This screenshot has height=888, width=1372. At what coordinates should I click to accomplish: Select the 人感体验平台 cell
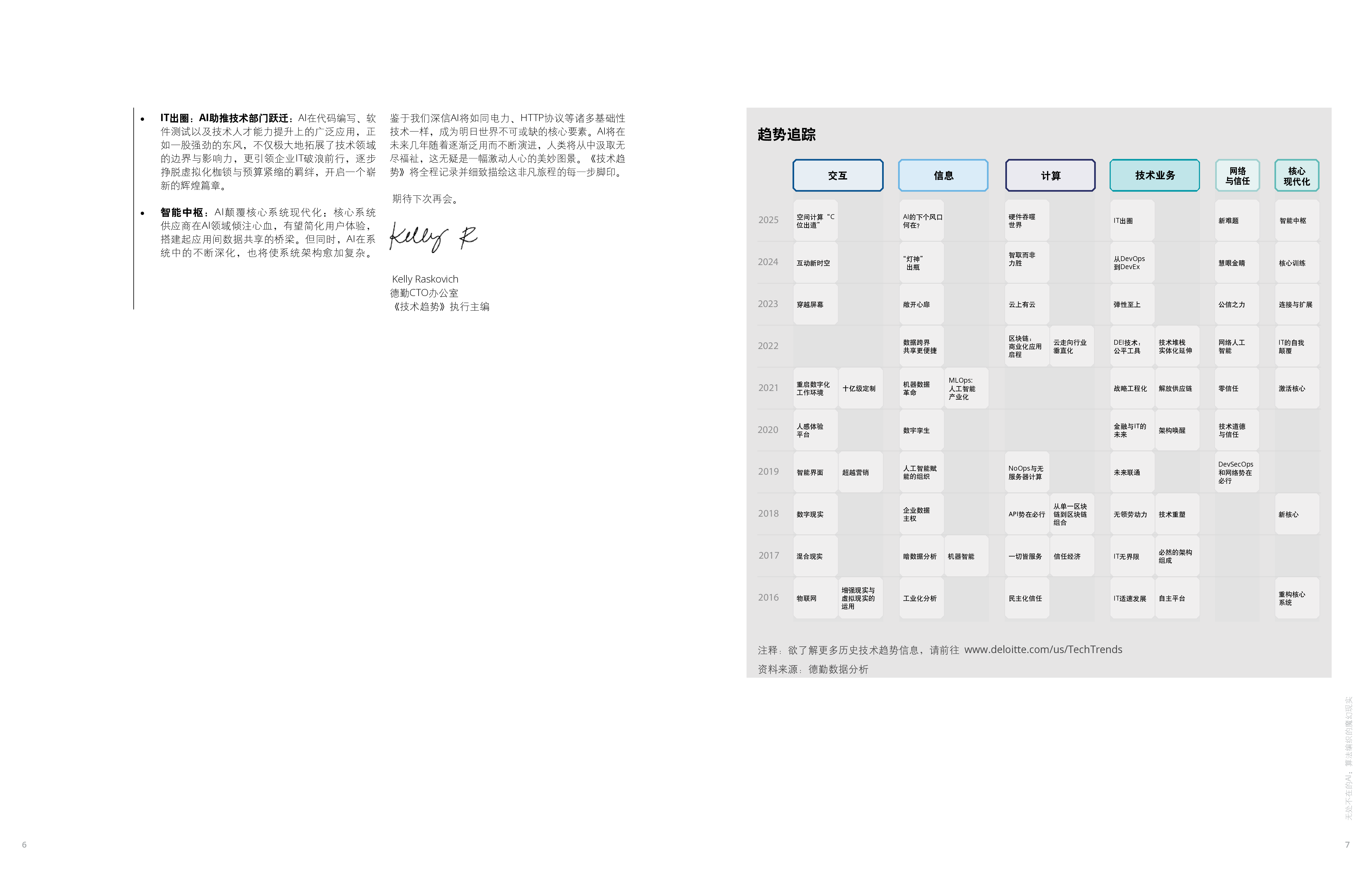point(815,430)
